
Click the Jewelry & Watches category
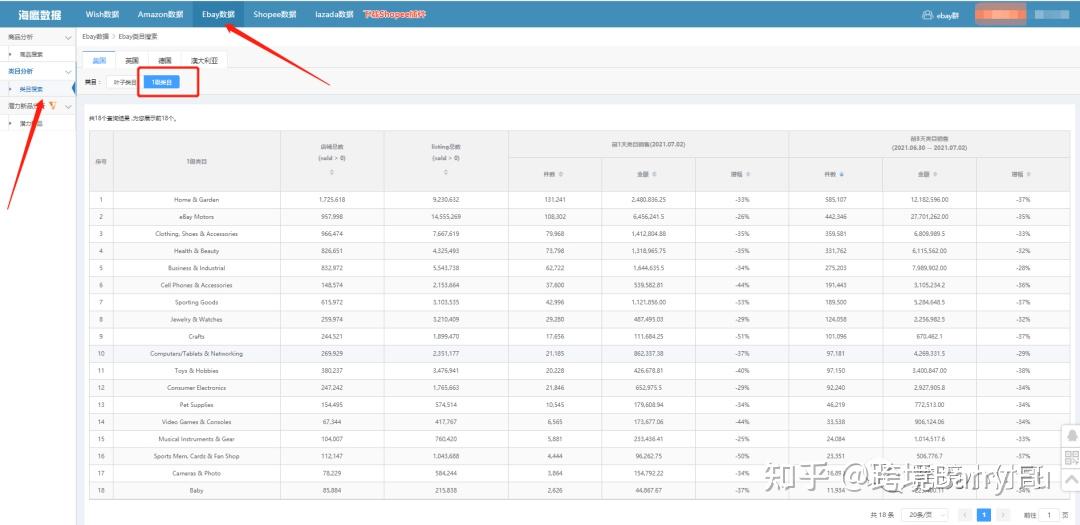click(196, 320)
